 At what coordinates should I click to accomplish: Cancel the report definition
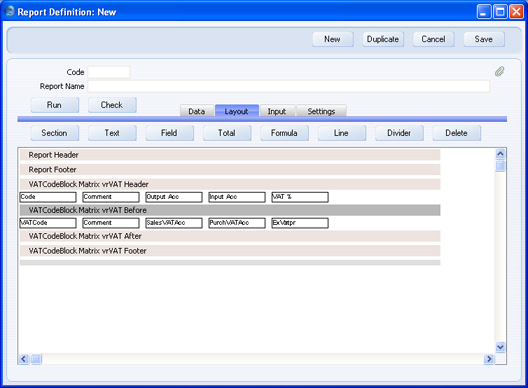(x=434, y=39)
